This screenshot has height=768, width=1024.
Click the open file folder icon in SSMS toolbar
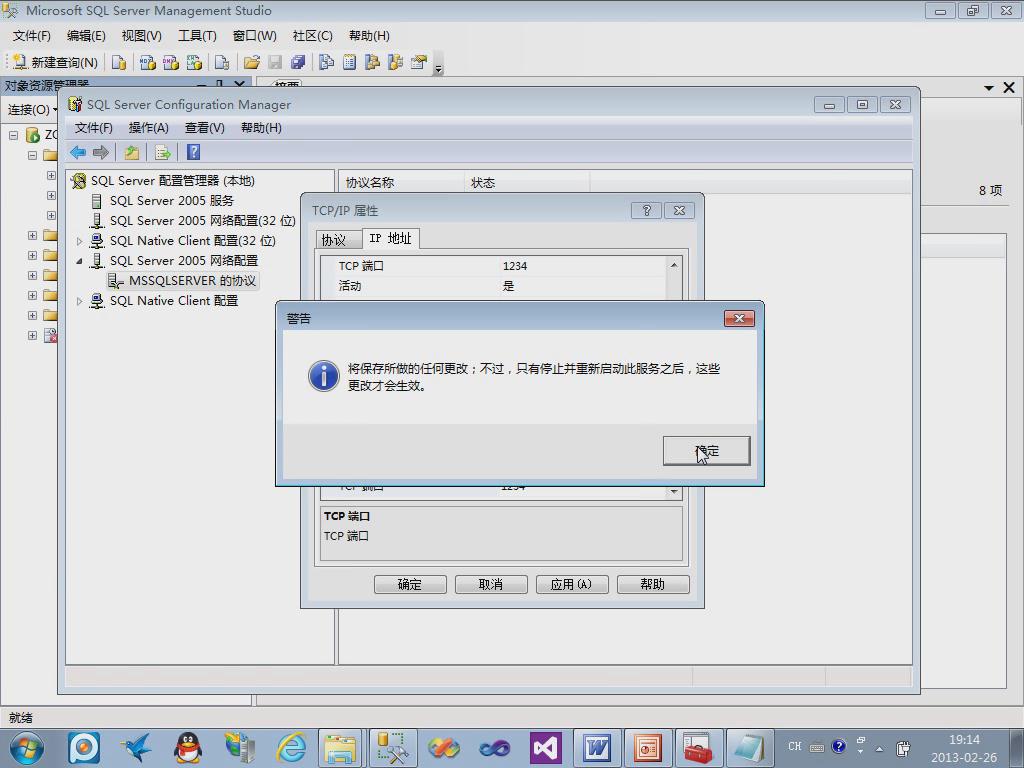click(x=252, y=62)
